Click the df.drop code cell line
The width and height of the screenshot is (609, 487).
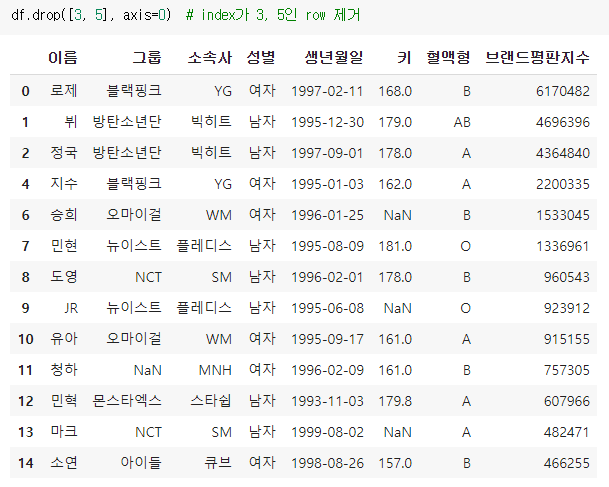[186, 15]
